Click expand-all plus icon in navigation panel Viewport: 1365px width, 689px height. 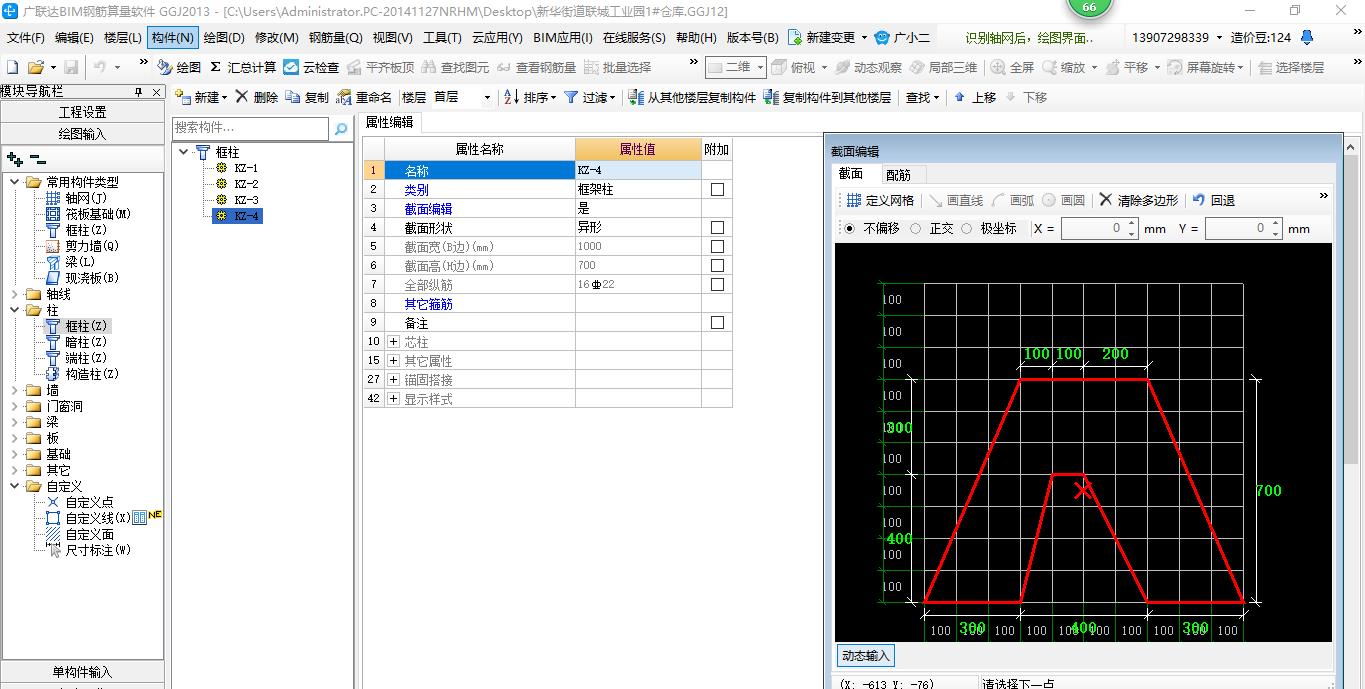coord(14,159)
